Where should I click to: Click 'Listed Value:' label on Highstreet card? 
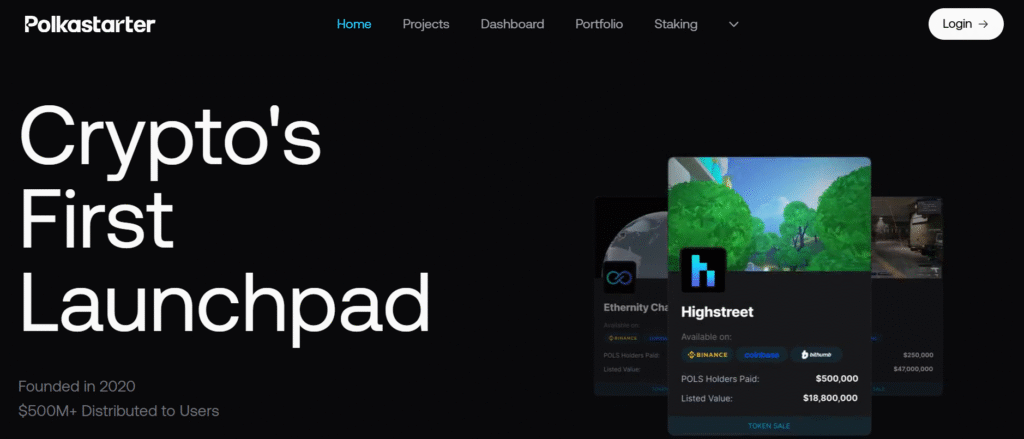pyautogui.click(x=707, y=398)
